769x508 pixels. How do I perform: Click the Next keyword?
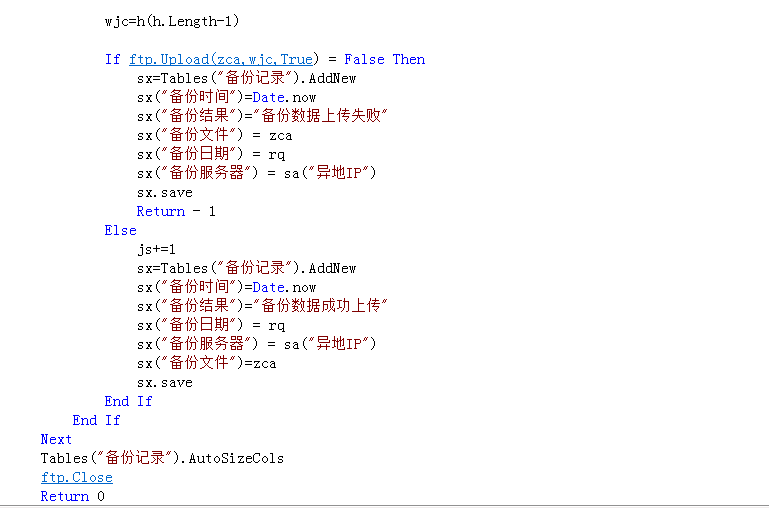click(56, 439)
